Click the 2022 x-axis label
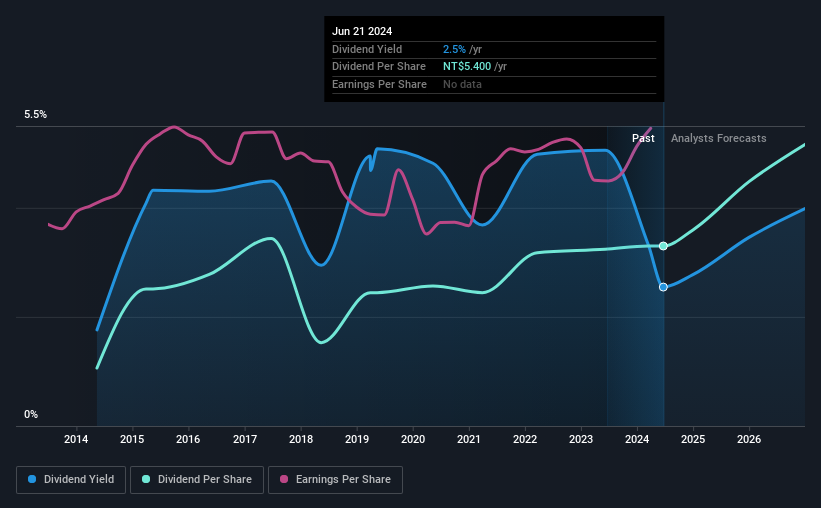This screenshot has width=821, height=508. coord(525,439)
